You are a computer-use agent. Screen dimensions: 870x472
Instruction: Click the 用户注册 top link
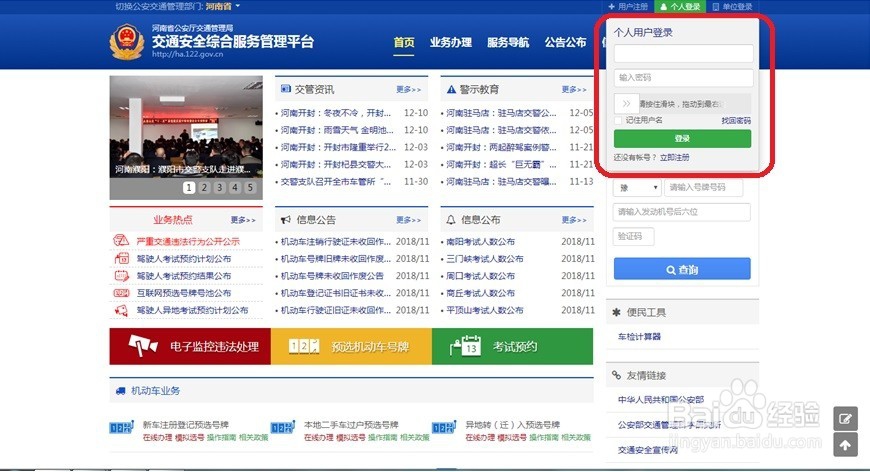(x=628, y=7)
